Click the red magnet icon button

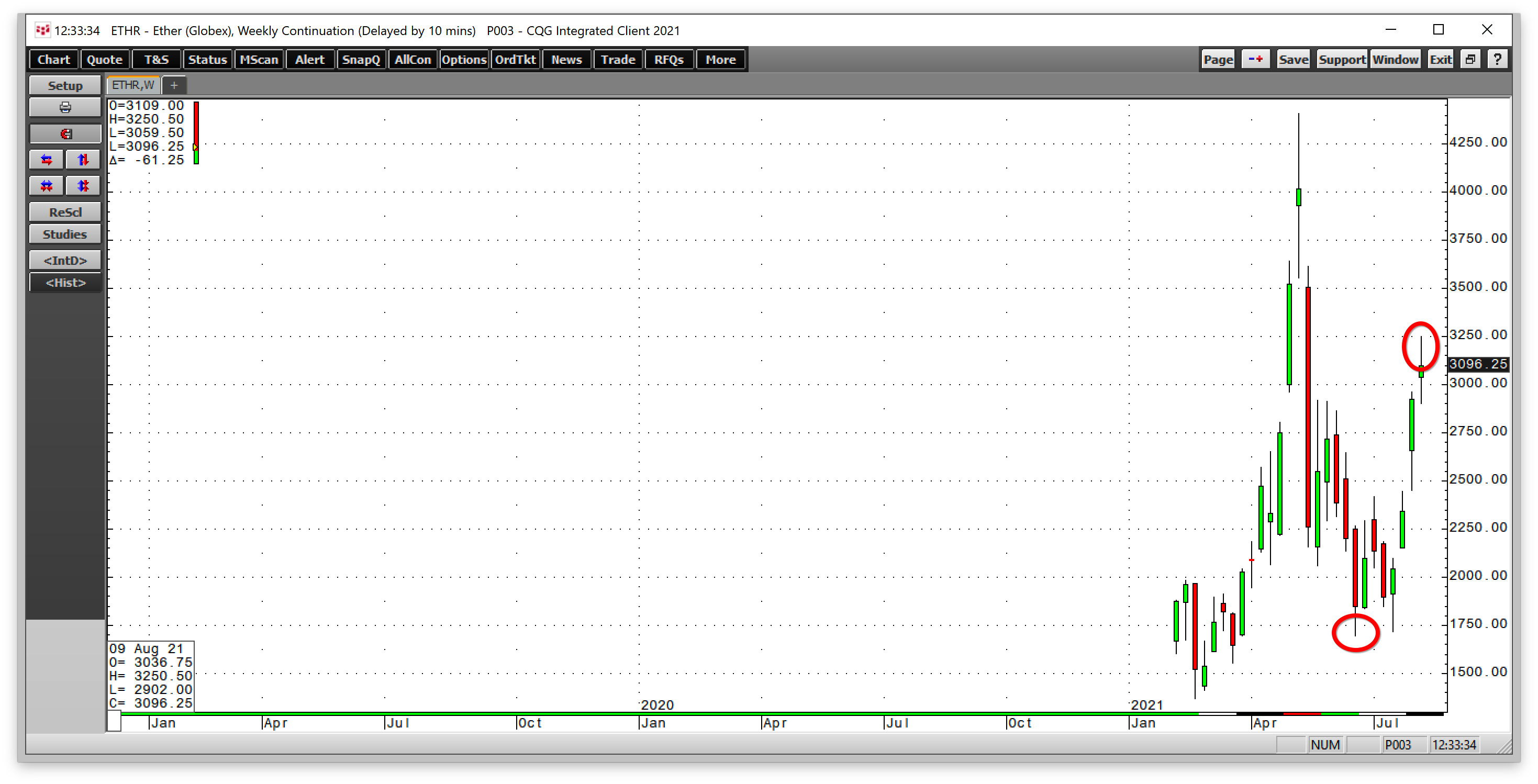pos(65,134)
